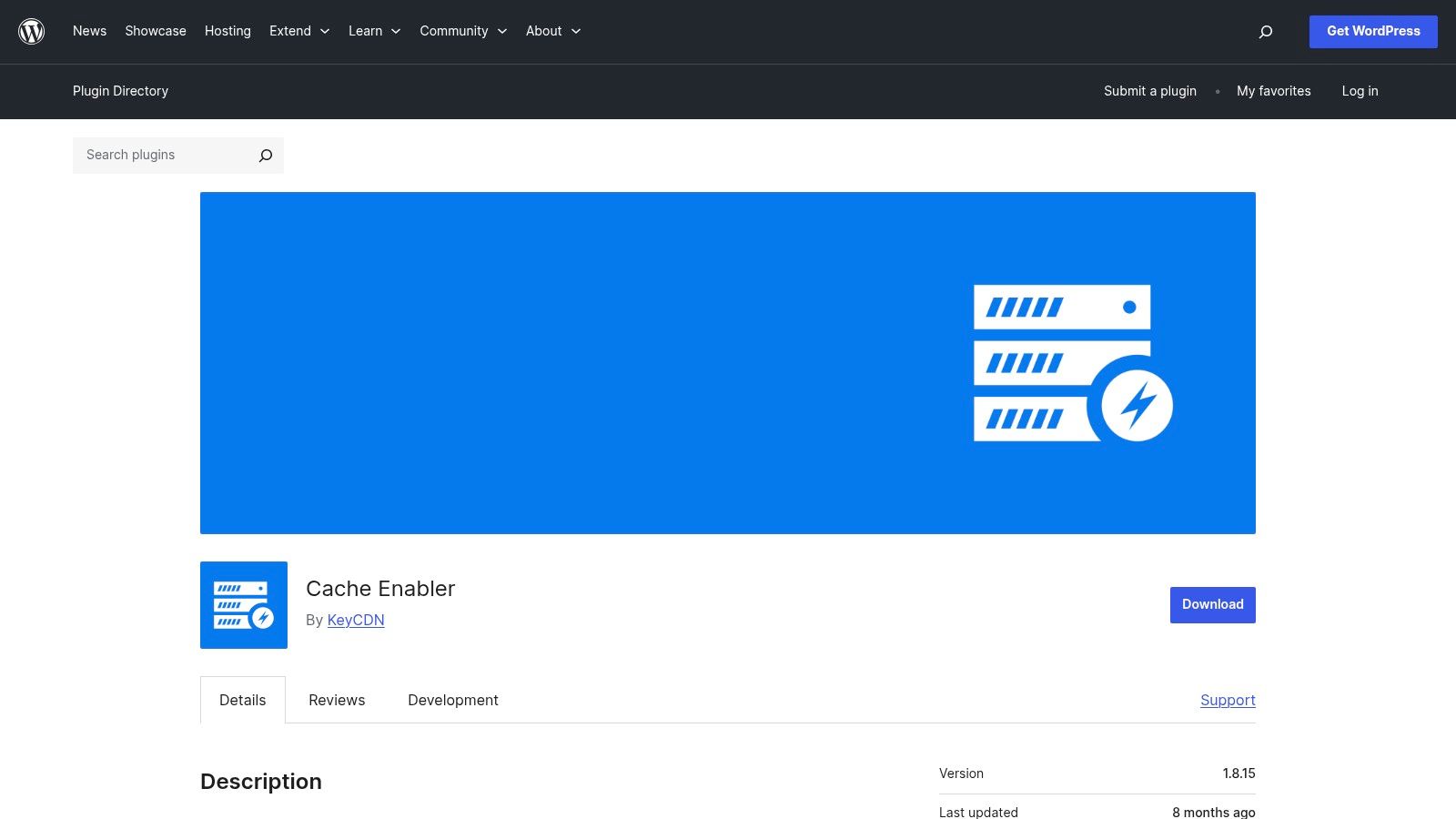The height and width of the screenshot is (819, 1456).
Task: Open the site search magnifier icon
Action: (1265, 32)
